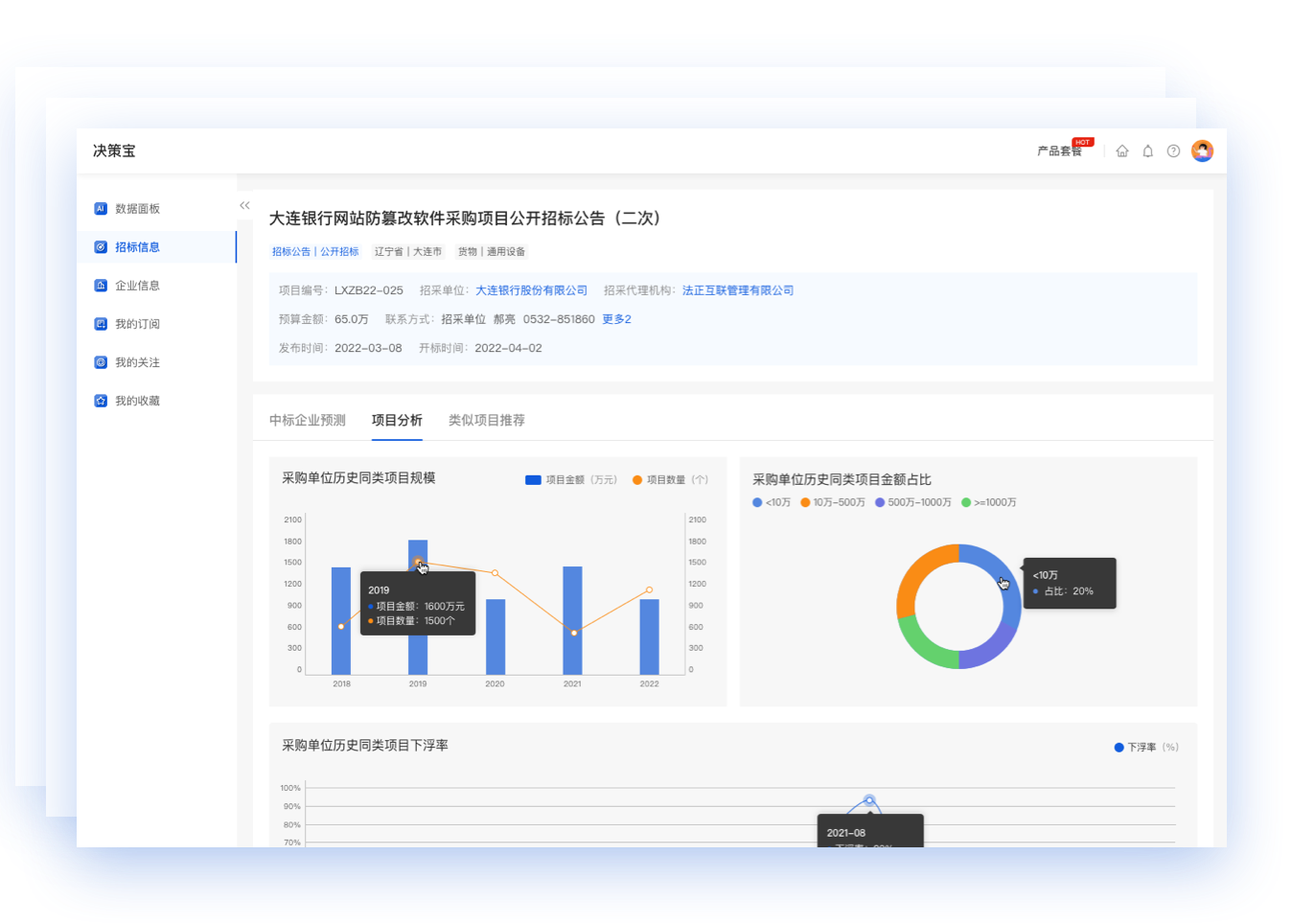Toggle 项目数量 legend in bar chart

pyautogui.click(x=671, y=480)
